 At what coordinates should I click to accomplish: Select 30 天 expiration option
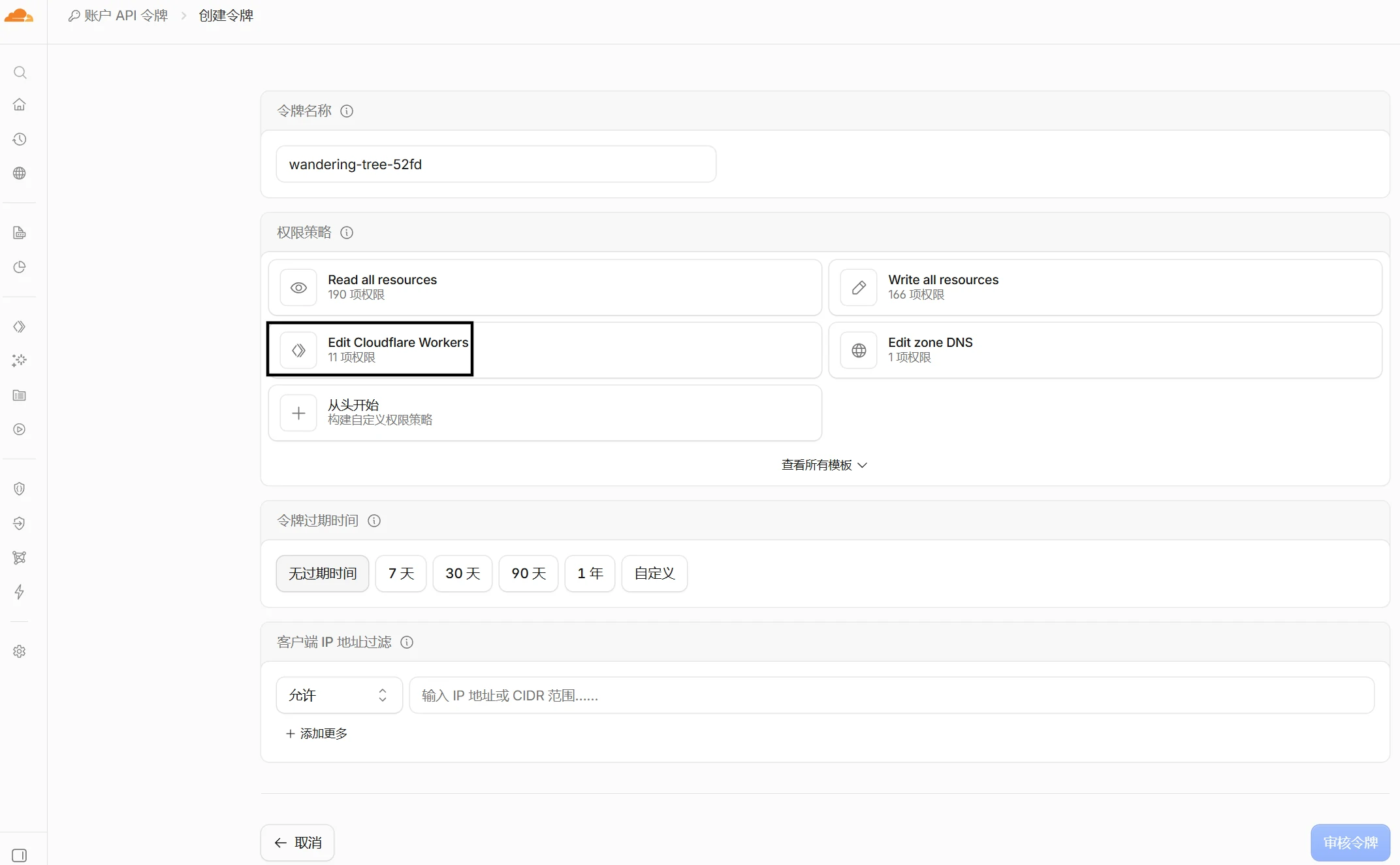pos(462,574)
